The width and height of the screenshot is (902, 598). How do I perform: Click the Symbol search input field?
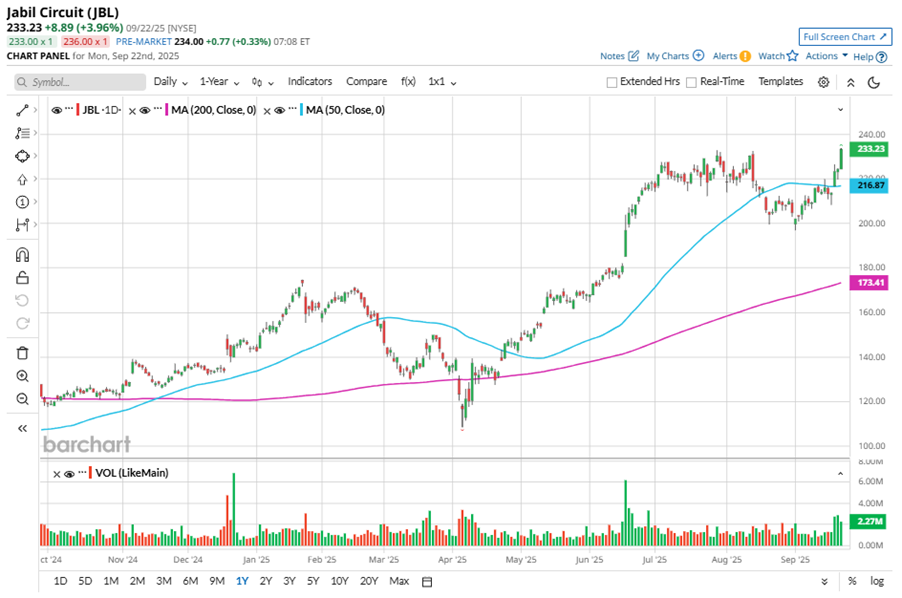pos(75,82)
